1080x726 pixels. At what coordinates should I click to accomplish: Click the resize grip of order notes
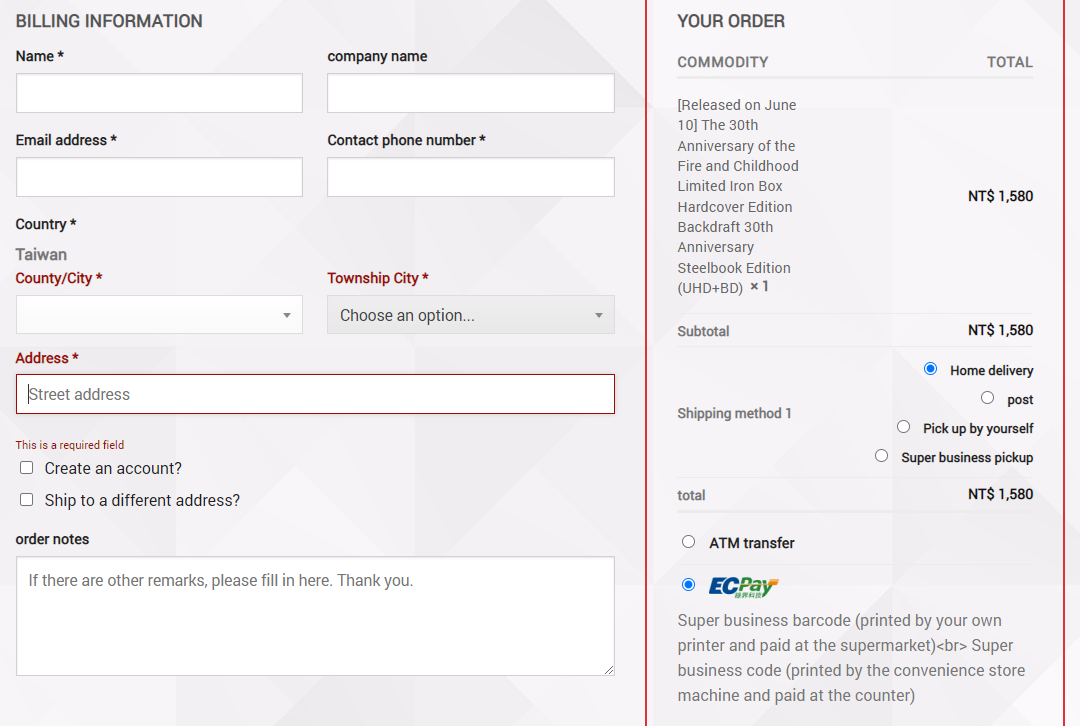coord(609,670)
